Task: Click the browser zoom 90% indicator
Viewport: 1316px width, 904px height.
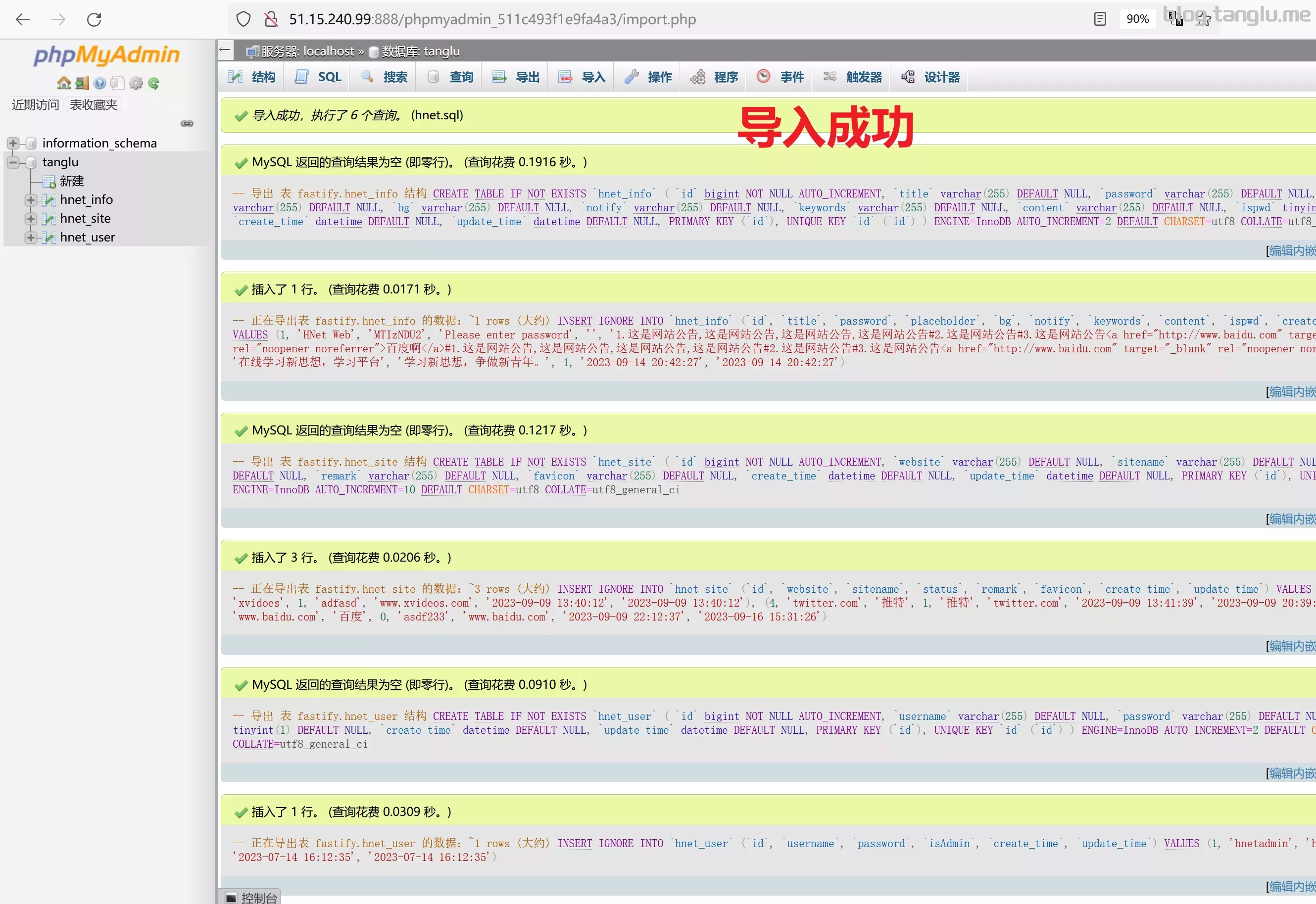Action: (1137, 19)
